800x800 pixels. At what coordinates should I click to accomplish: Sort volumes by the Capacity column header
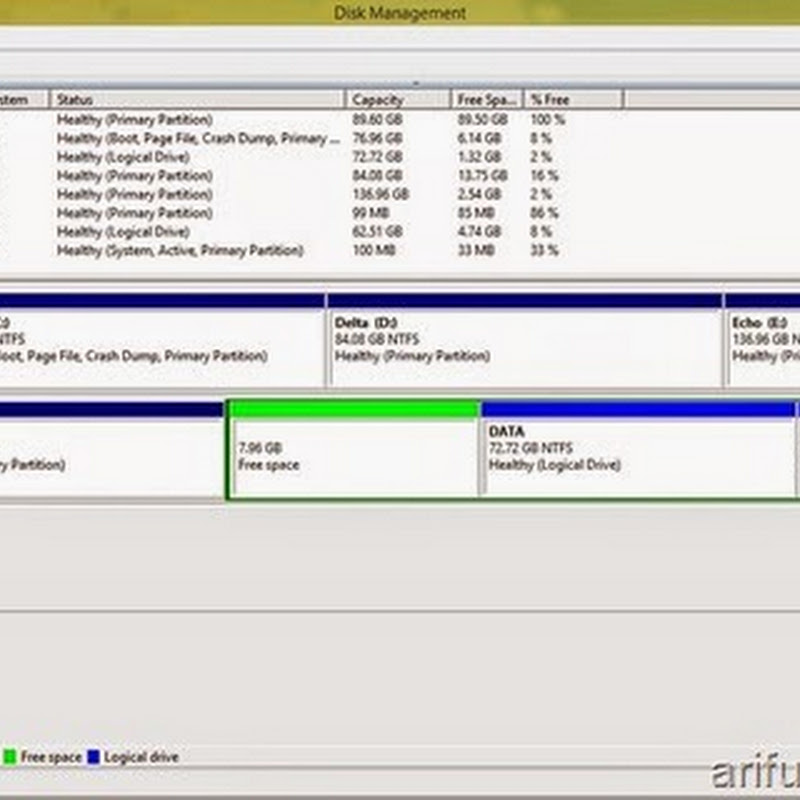tap(398, 99)
